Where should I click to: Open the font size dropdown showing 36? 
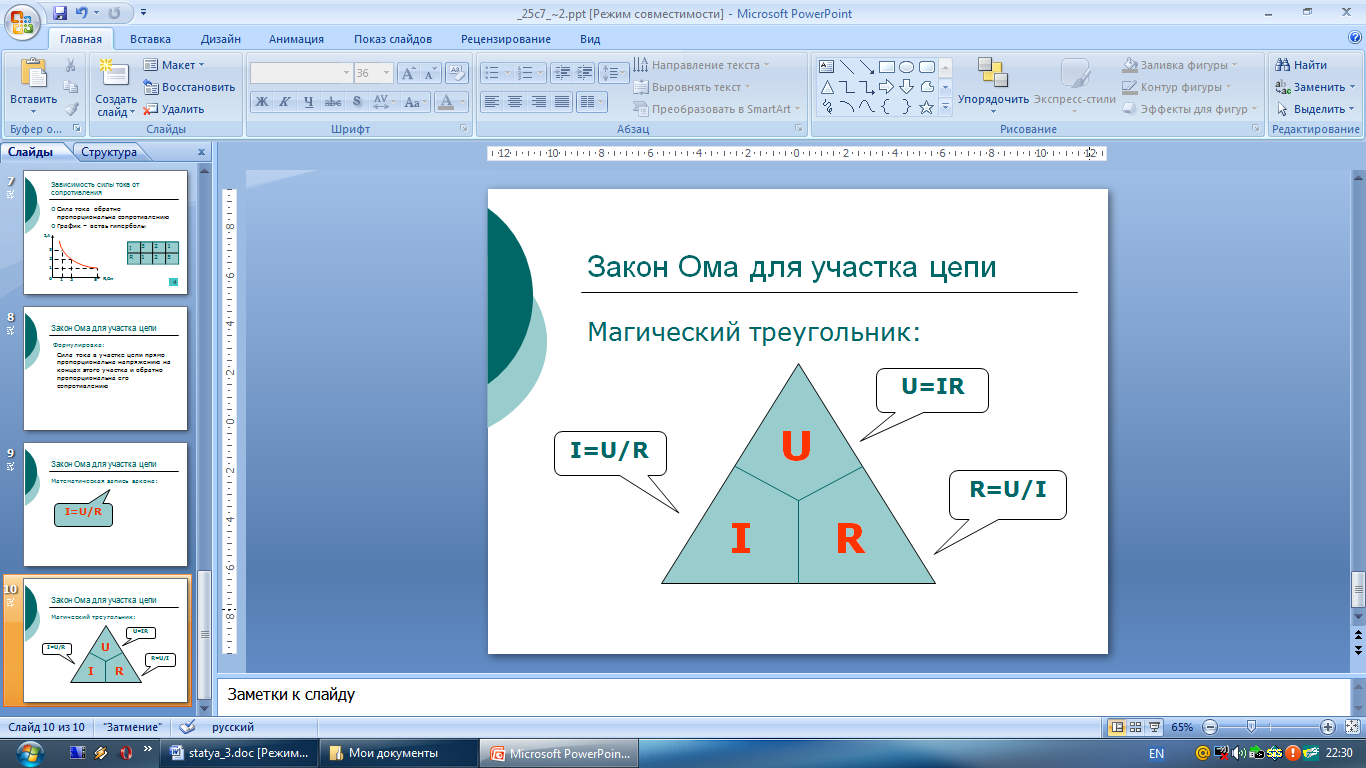tap(373, 73)
